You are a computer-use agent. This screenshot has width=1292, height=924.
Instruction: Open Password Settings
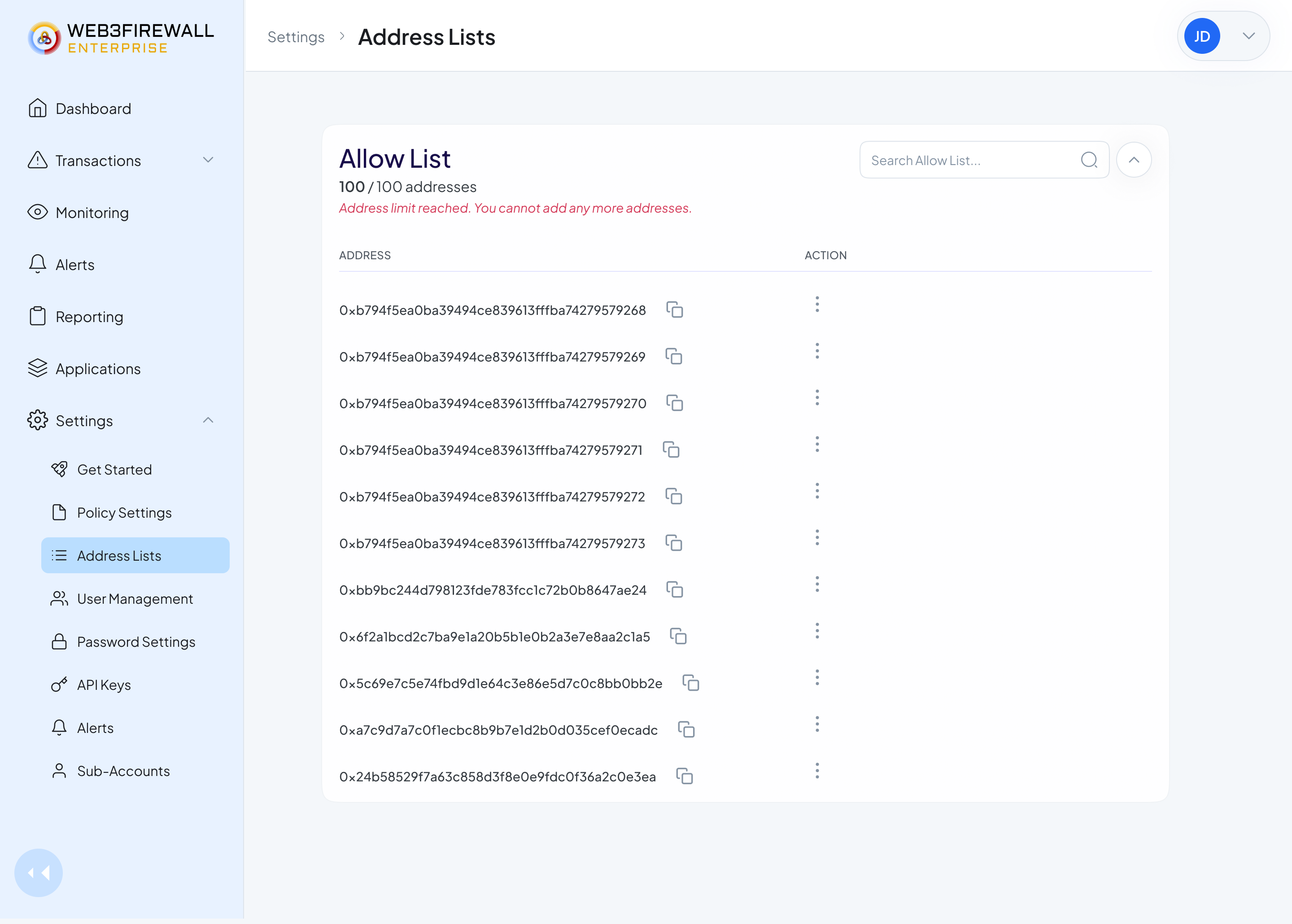pos(123,642)
